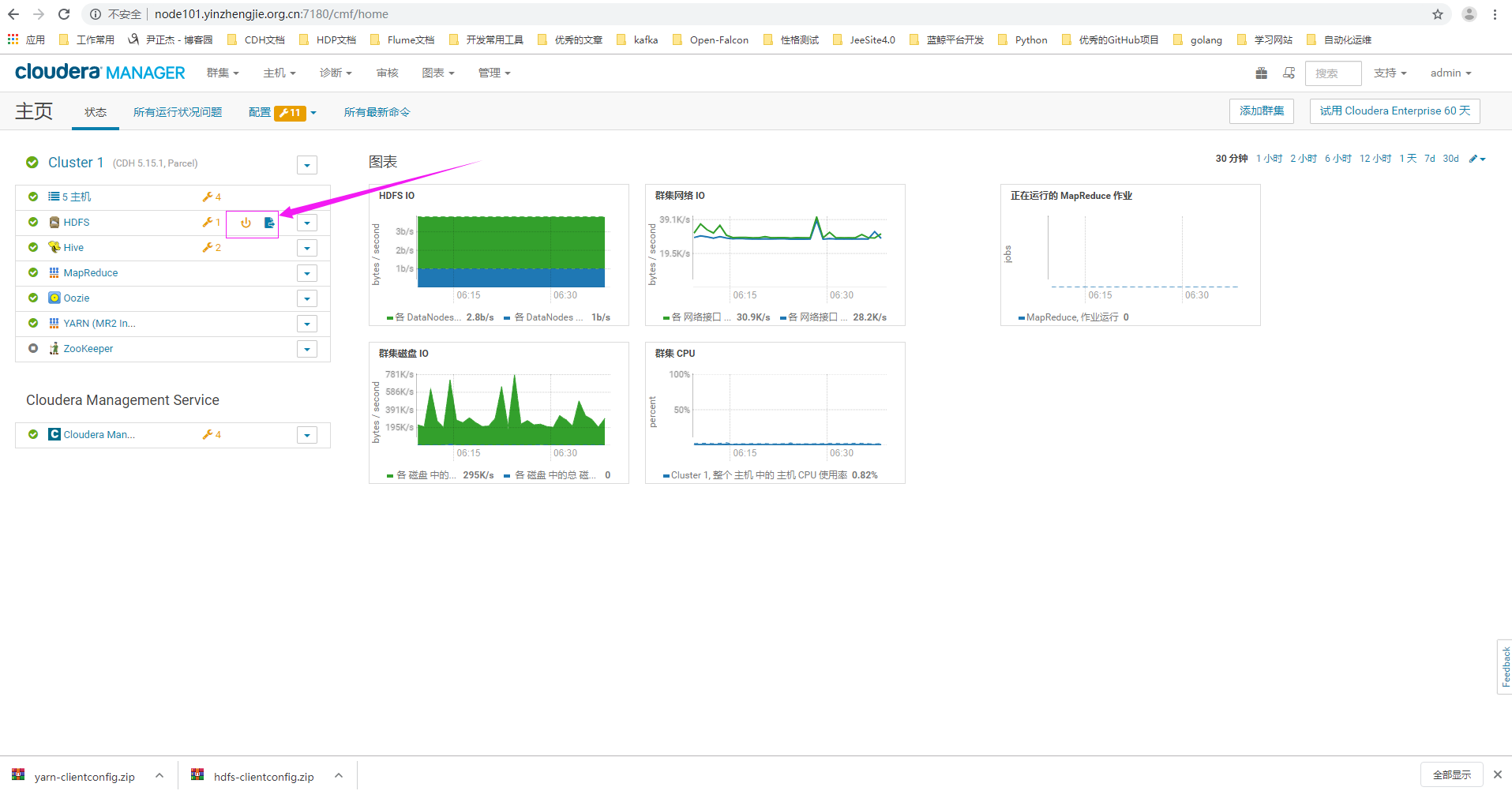Open yarn-clientconfig.zip download options chevron
Image resolution: width=1512 pixels, height=791 pixels.
[159, 776]
